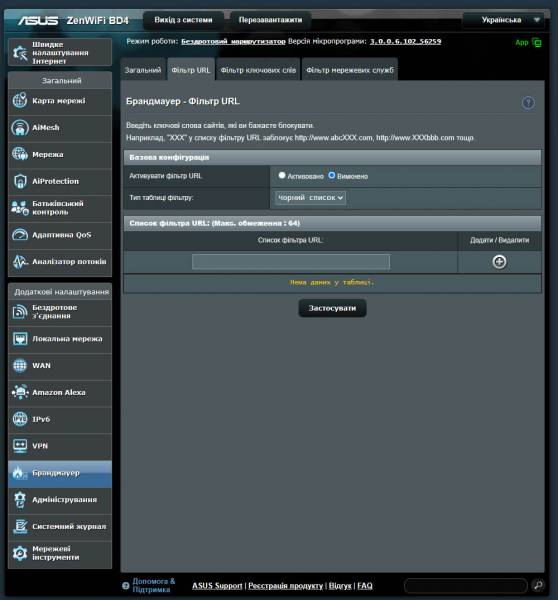The width and height of the screenshot is (558, 600).
Task: Click the Додати / Видалити column header
Action: (499, 240)
